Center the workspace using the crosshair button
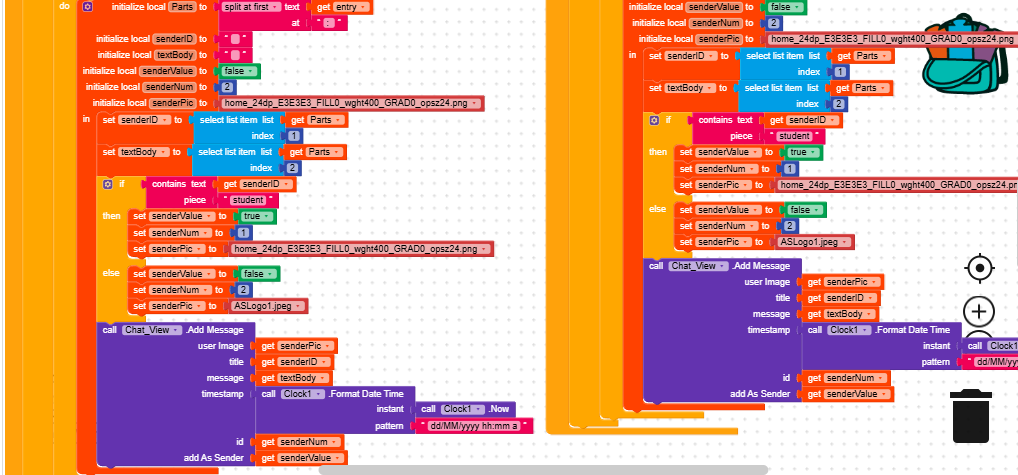Viewport: 1018px width, 475px height. [979, 268]
